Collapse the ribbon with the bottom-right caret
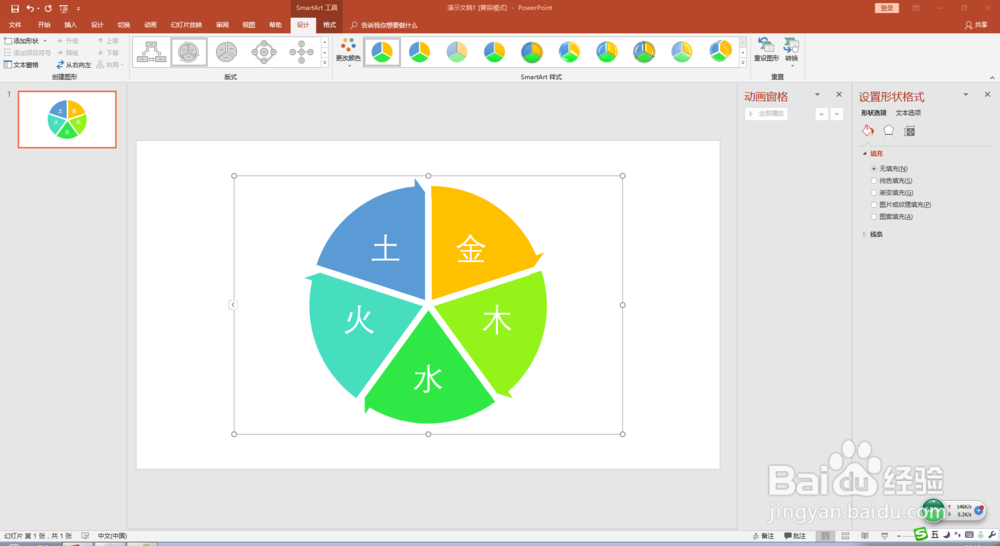This screenshot has height=546, width=1000. coord(992,77)
